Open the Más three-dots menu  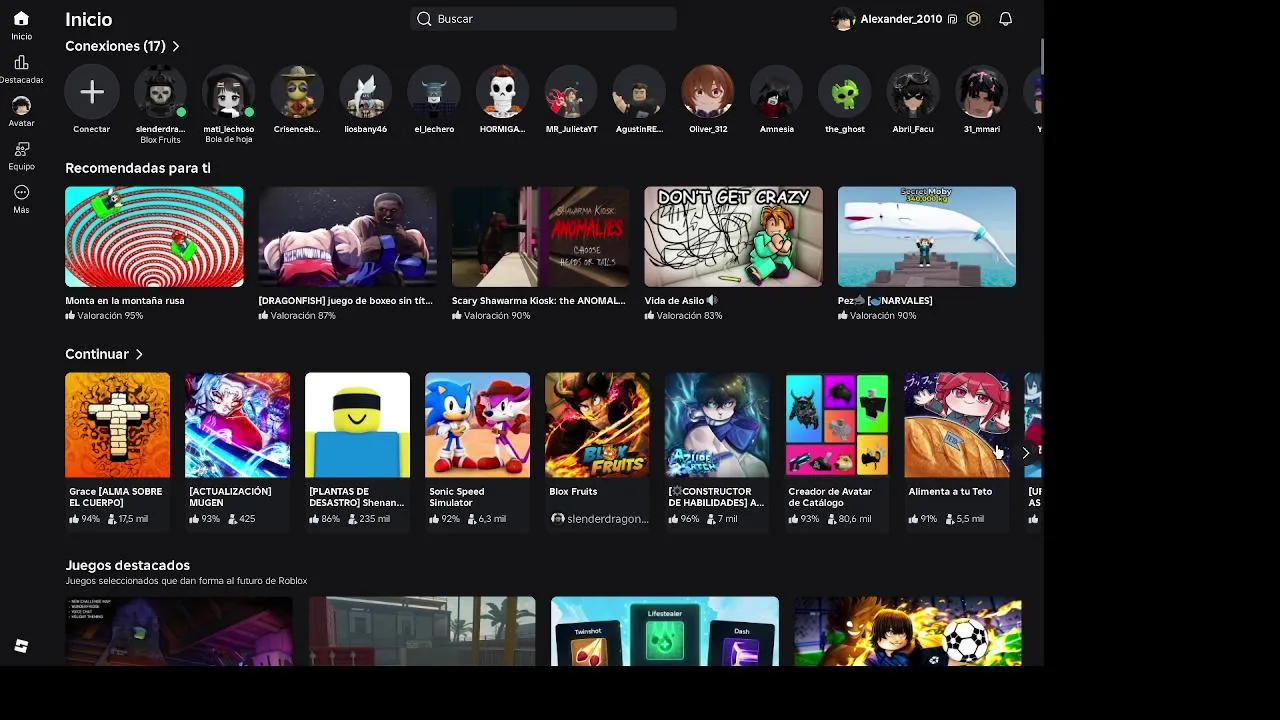point(21,192)
